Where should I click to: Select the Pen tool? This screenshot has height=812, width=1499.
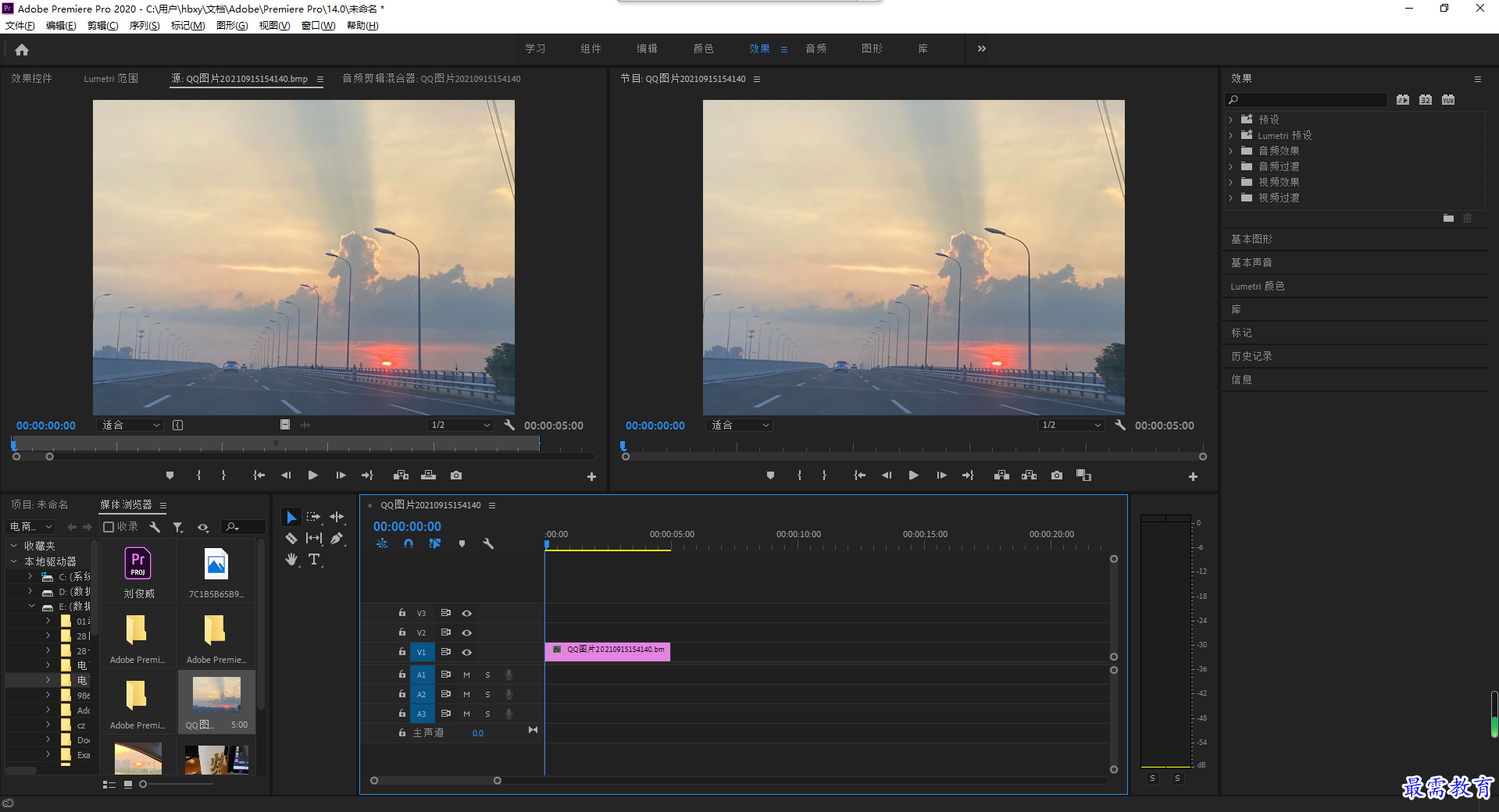[x=337, y=538]
